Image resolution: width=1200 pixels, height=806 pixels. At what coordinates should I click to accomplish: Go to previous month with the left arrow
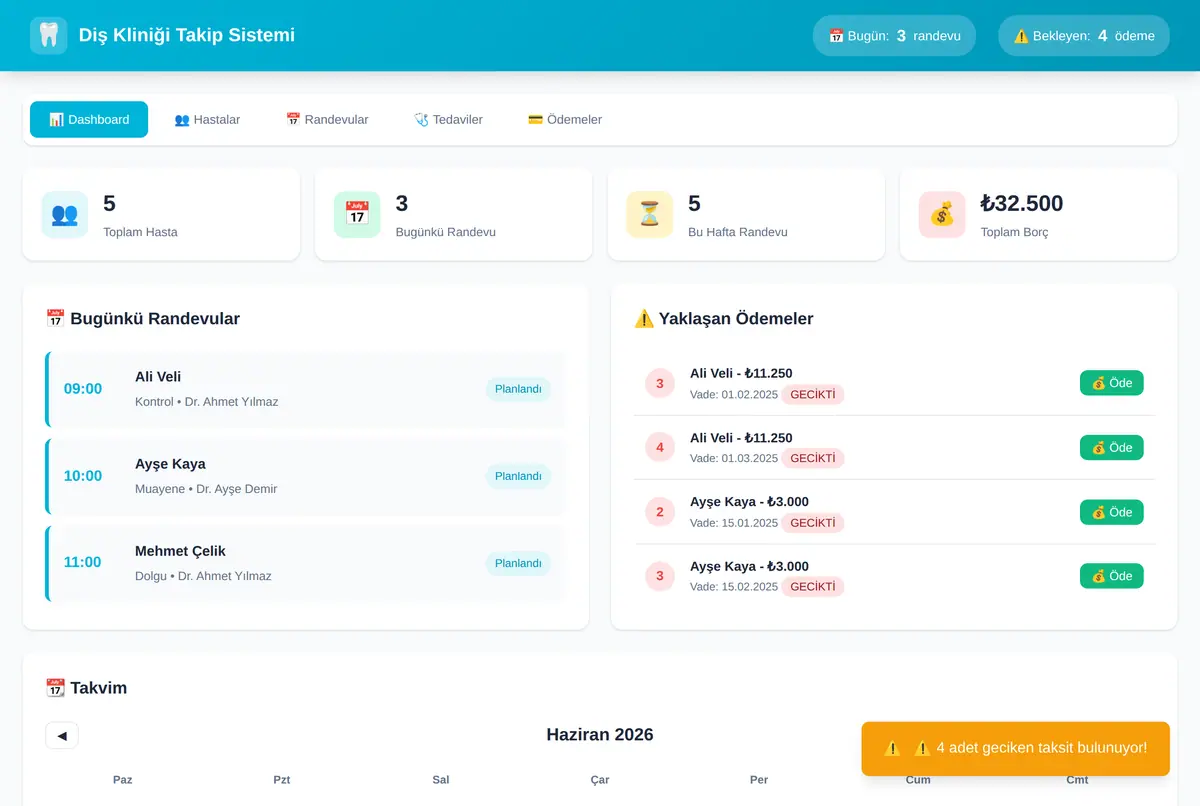pos(62,735)
